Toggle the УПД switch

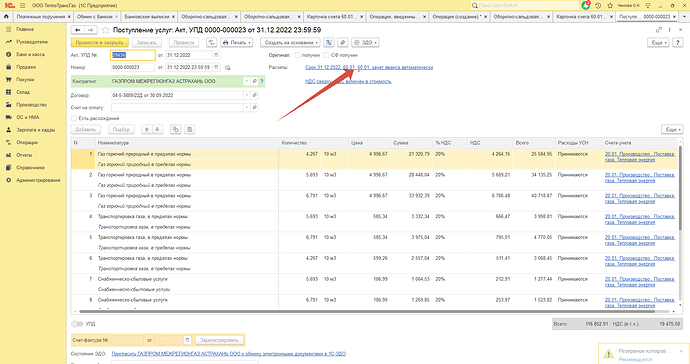(77, 324)
